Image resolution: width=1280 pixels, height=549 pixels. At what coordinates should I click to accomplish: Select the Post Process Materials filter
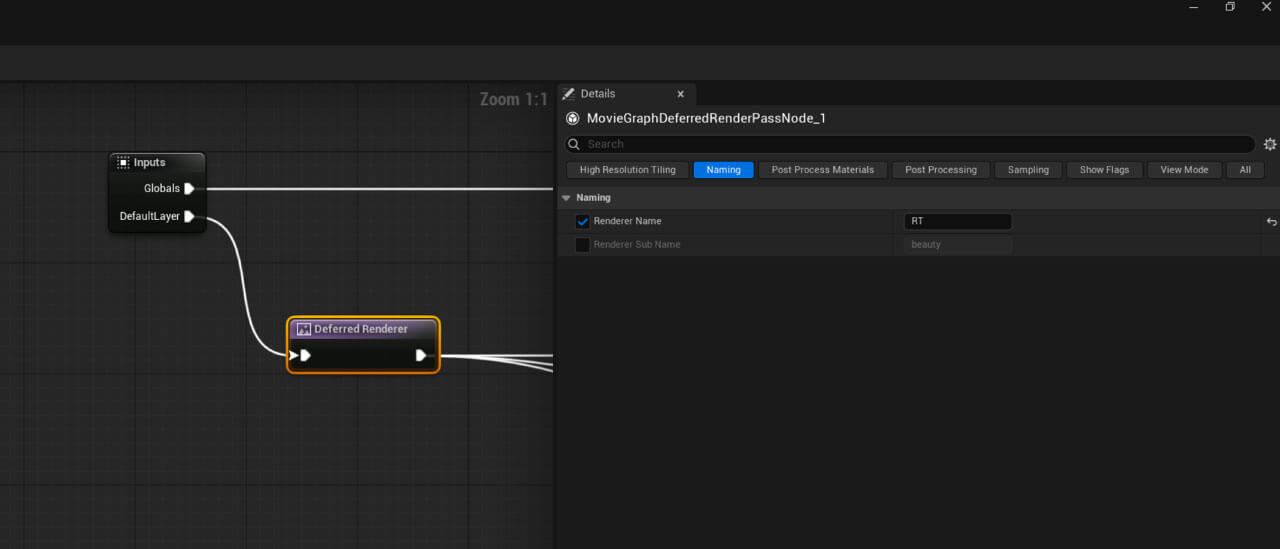click(822, 170)
